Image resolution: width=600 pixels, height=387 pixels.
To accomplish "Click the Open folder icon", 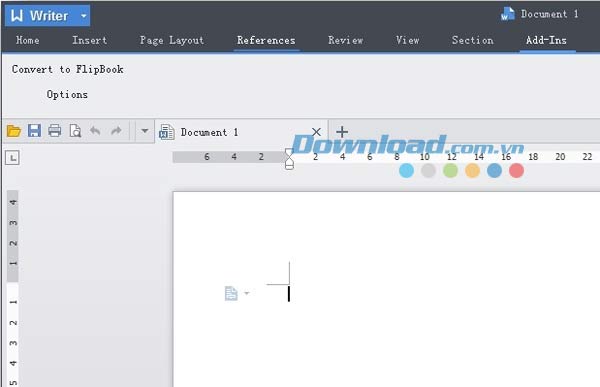I will 14,131.
